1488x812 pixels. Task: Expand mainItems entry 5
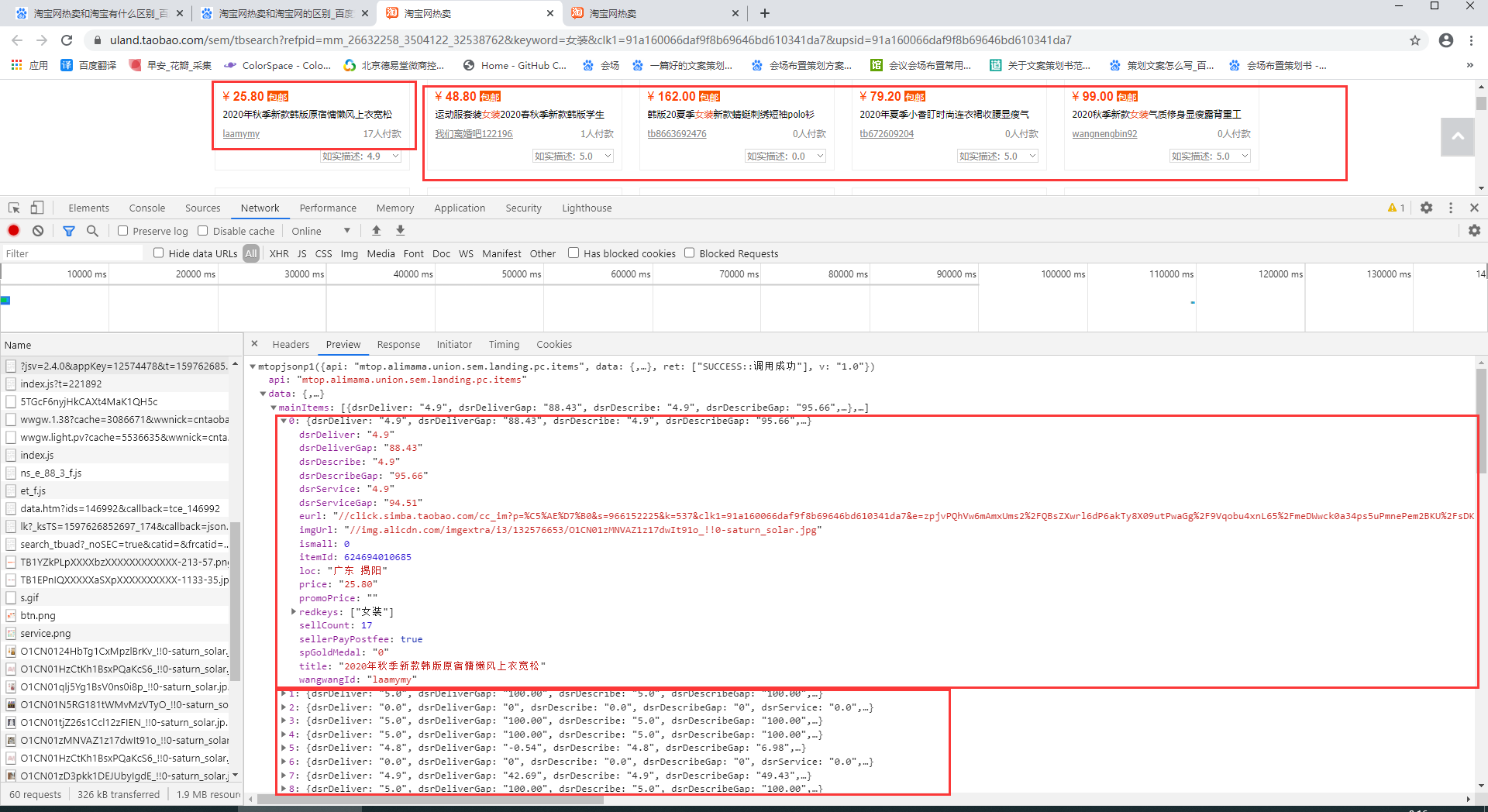pyautogui.click(x=284, y=748)
